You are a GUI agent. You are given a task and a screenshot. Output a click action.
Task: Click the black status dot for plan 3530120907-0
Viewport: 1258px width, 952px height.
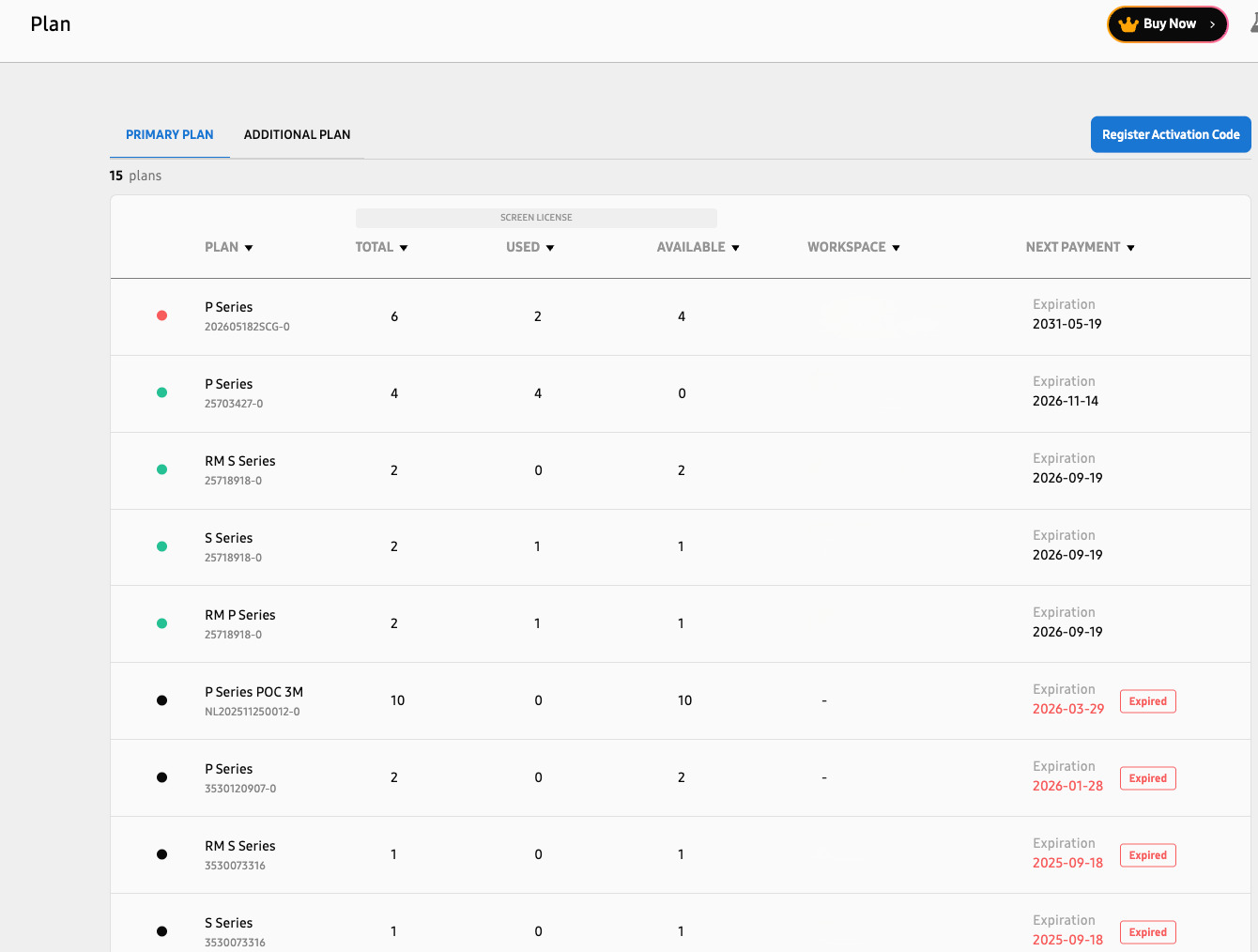point(161,777)
